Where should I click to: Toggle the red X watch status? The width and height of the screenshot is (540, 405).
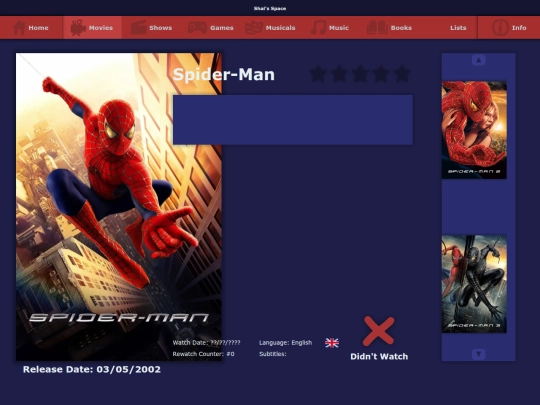[378, 331]
